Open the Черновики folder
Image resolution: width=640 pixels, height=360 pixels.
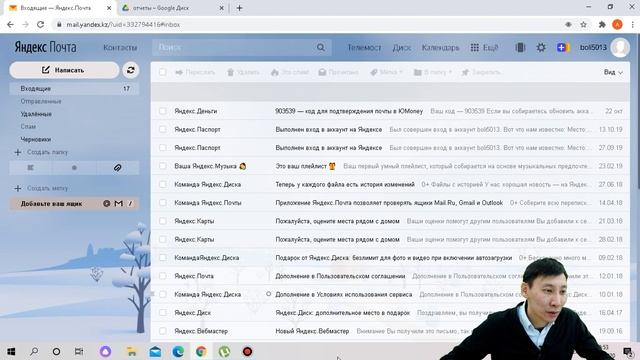click(36, 139)
